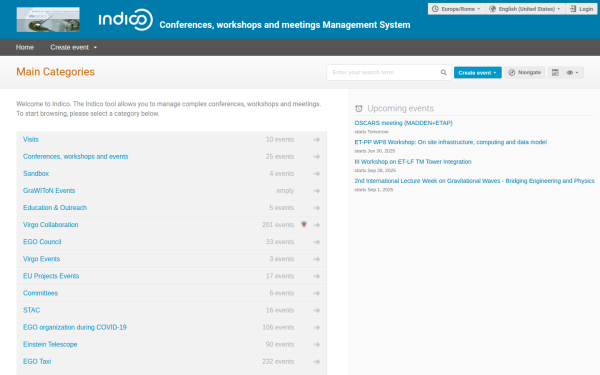Viewport: 600px width, 375px height.
Task: Open the OSCARS meeting (MADDEN+ETAP) event
Action: pyautogui.click(x=403, y=123)
